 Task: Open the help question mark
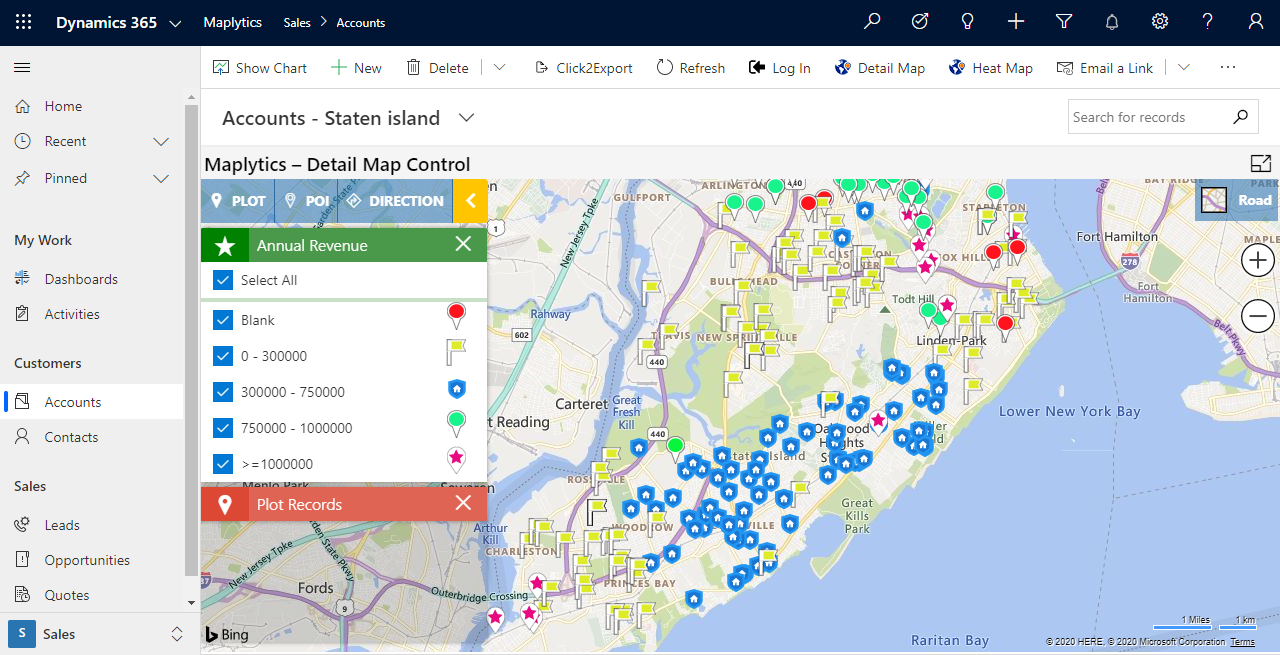[1208, 22]
